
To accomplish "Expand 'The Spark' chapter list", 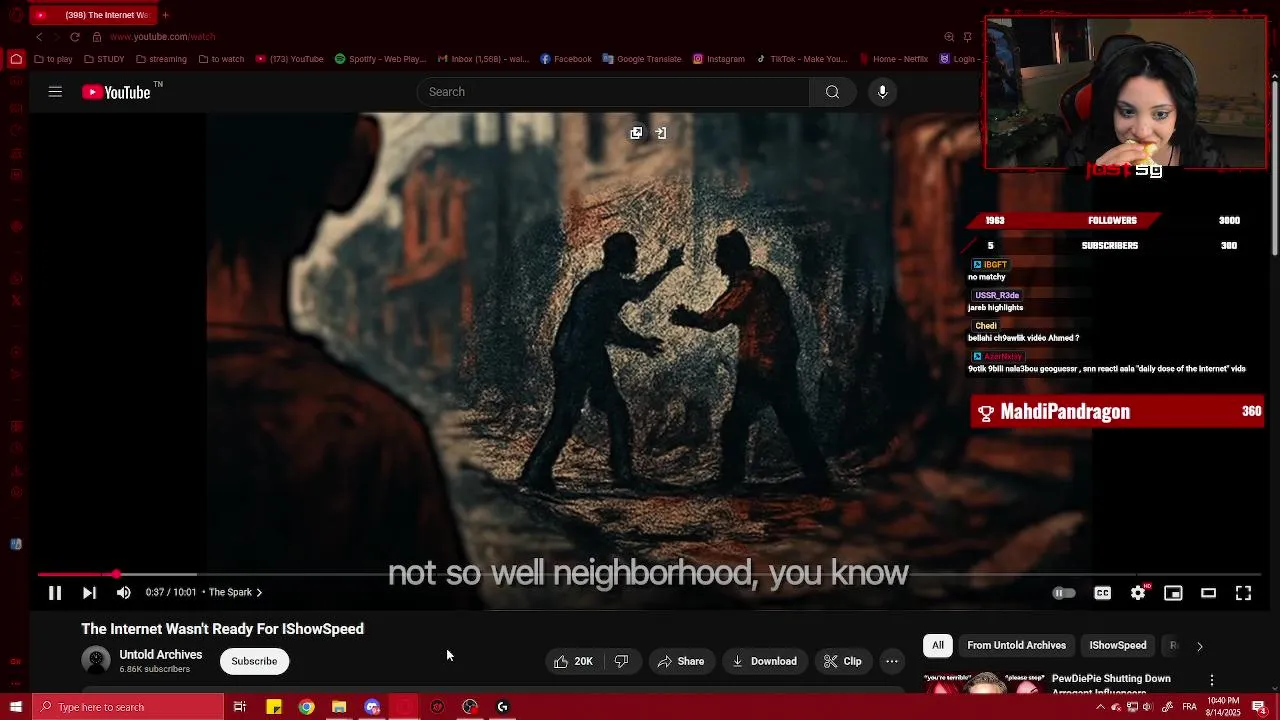I will (x=235, y=592).
